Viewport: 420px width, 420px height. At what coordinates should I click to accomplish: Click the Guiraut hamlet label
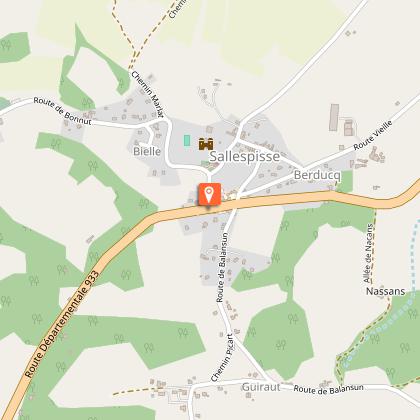[x=261, y=387]
